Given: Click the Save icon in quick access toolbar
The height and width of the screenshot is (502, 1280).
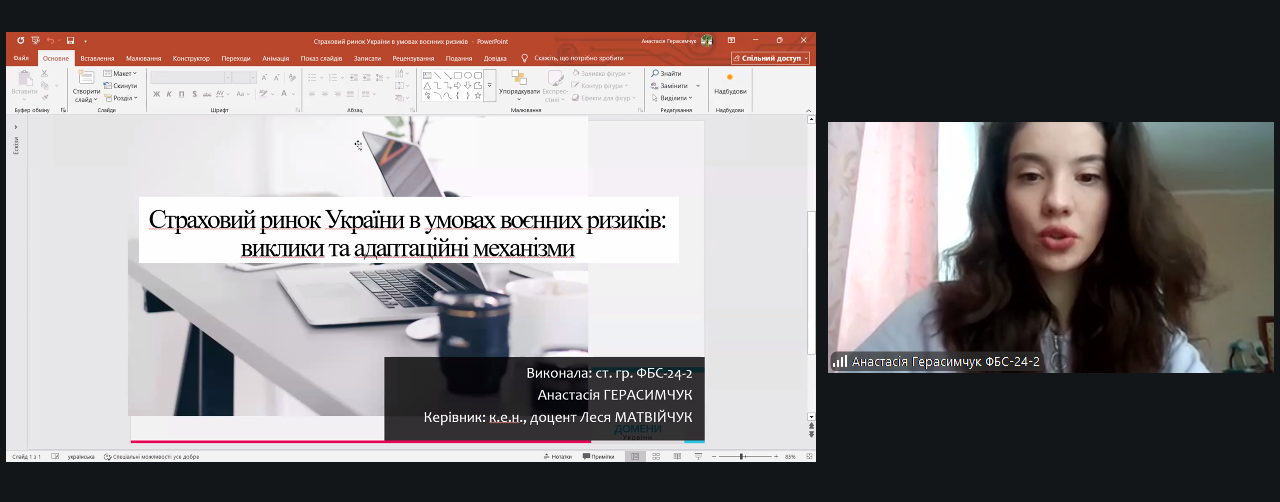Looking at the screenshot, I should pyautogui.click(x=70, y=41).
